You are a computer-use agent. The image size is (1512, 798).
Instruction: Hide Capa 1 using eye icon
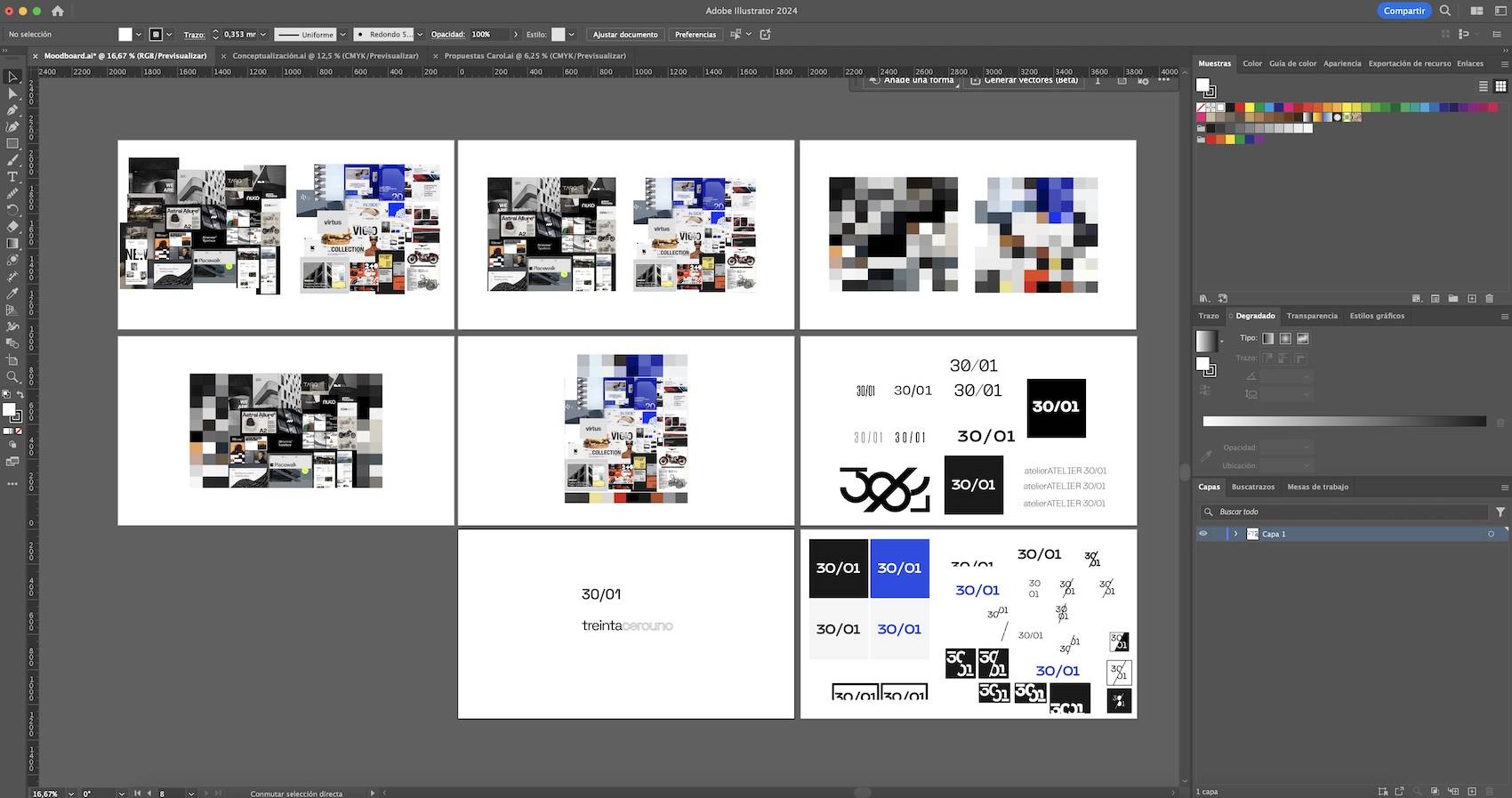[1203, 534]
